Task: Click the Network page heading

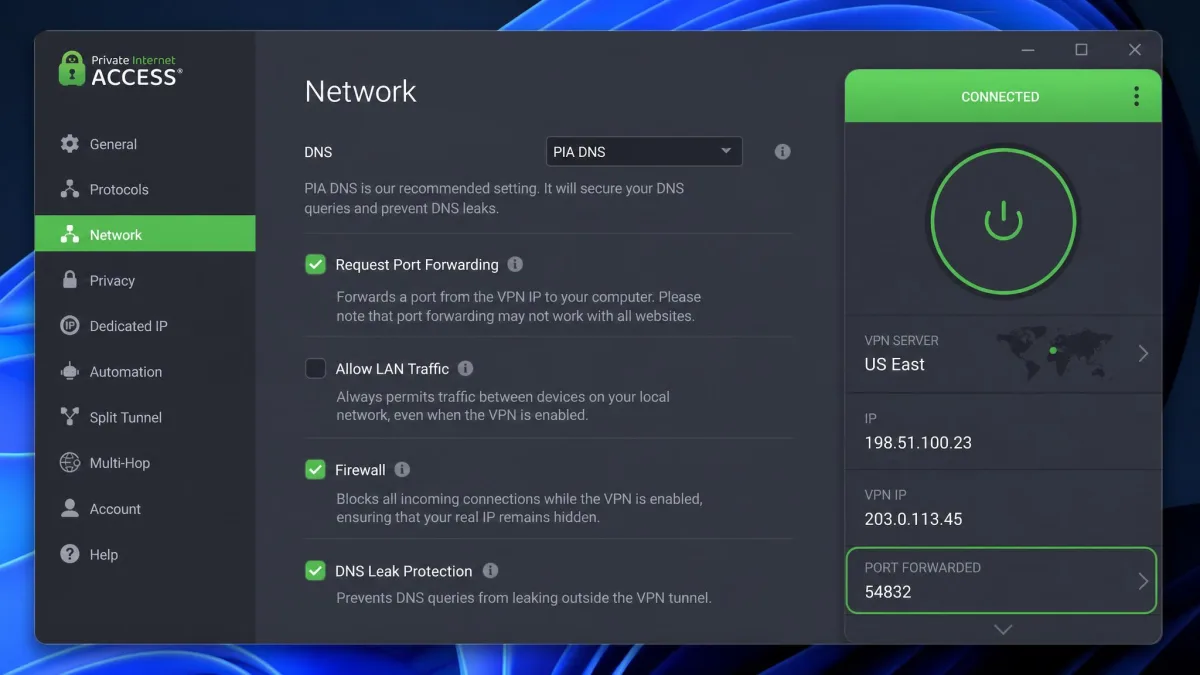Action: 360,91
